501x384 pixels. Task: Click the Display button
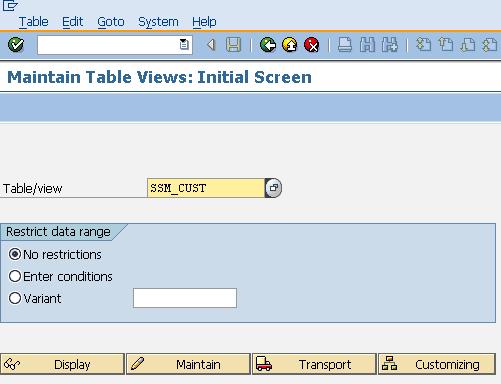62,364
